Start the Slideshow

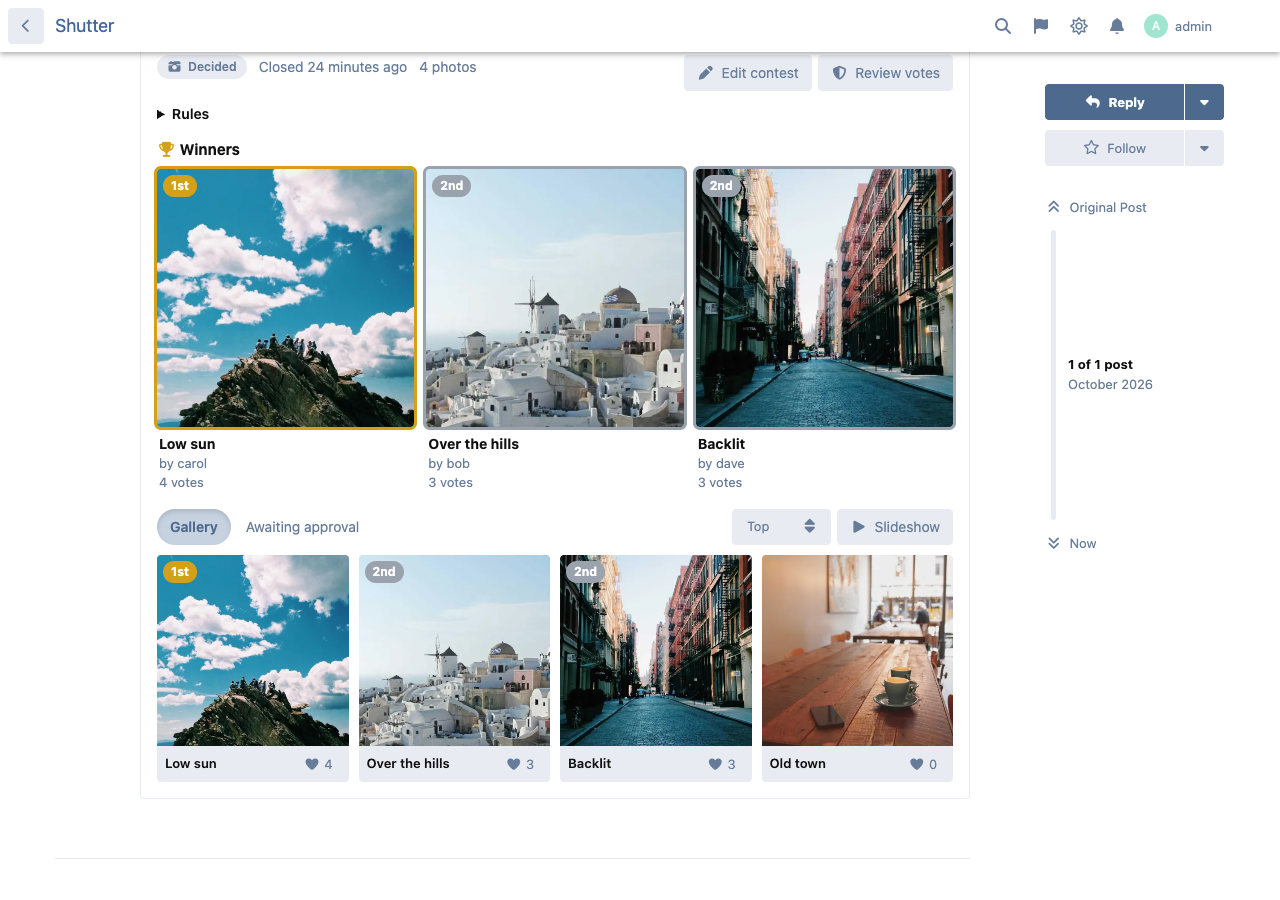point(895,527)
